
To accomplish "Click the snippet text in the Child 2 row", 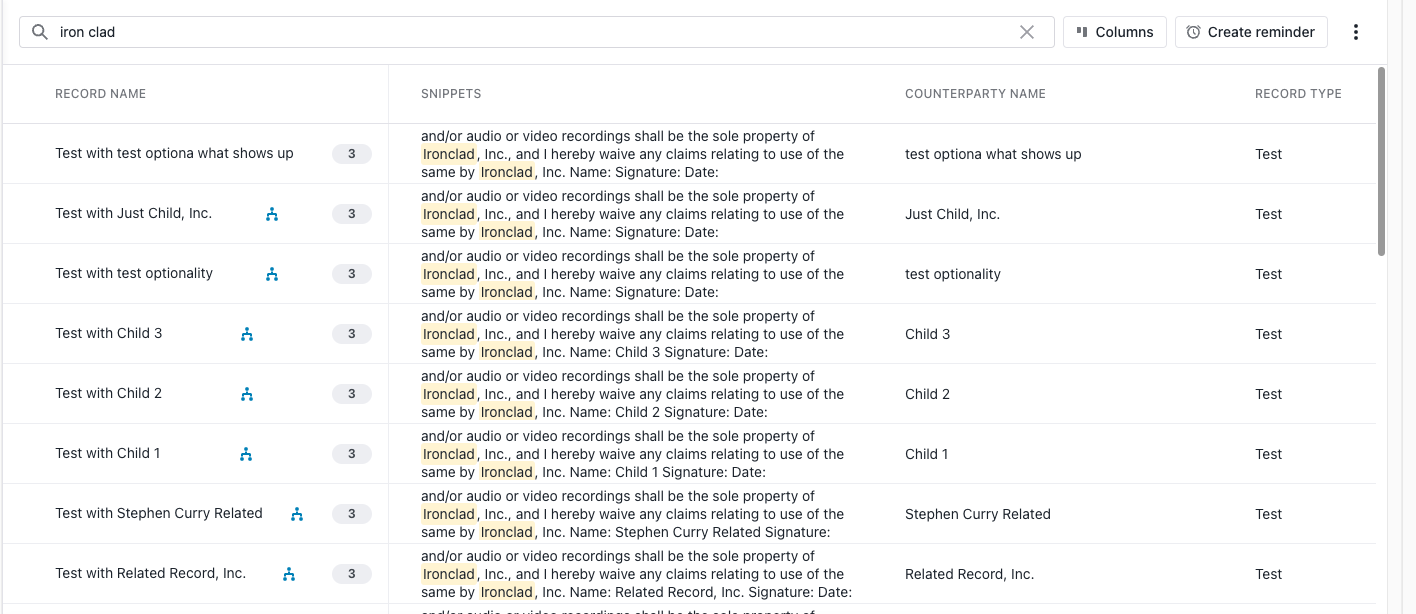I will (x=633, y=394).
